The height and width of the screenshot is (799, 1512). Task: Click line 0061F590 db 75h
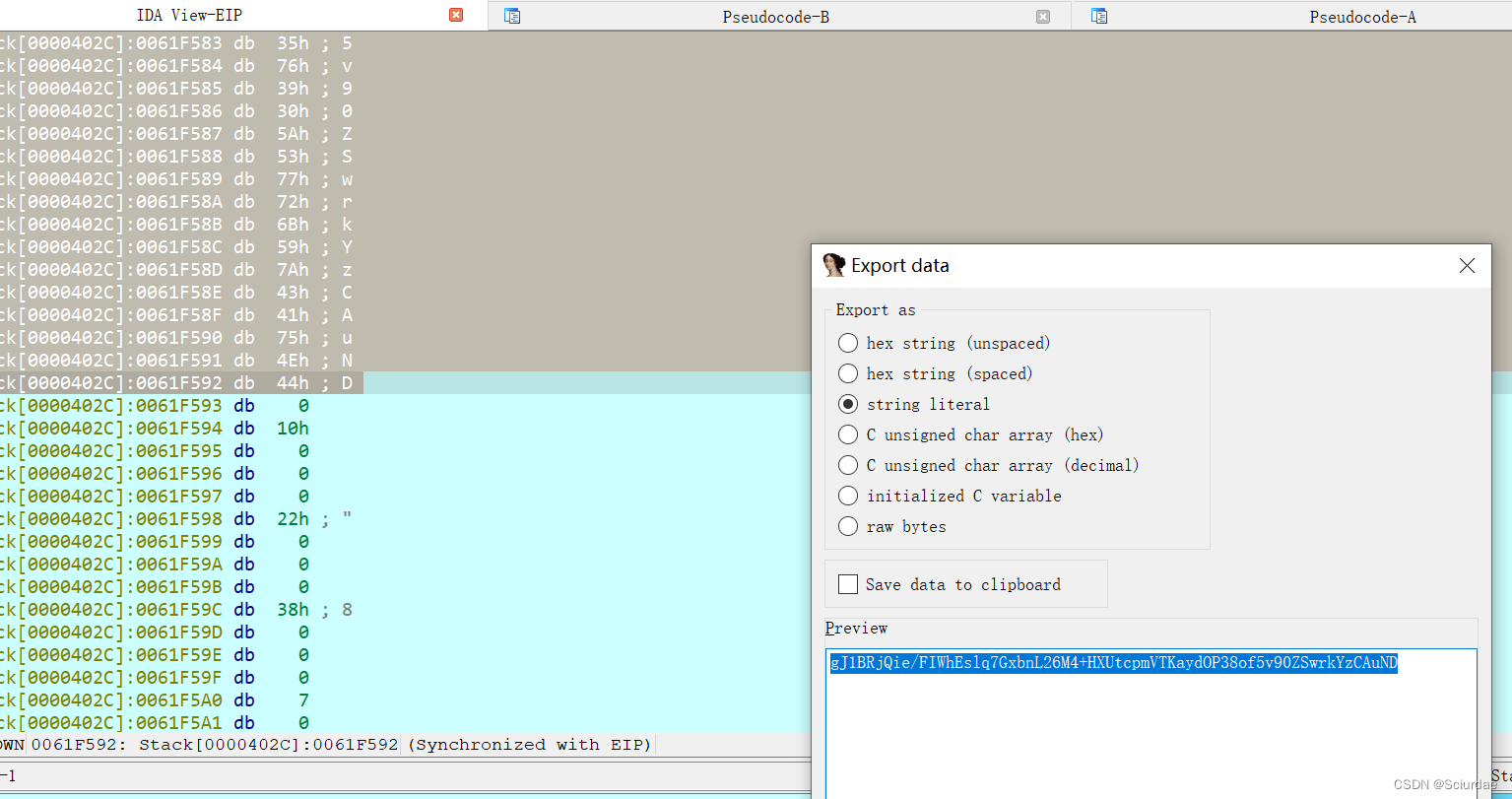tap(176, 338)
